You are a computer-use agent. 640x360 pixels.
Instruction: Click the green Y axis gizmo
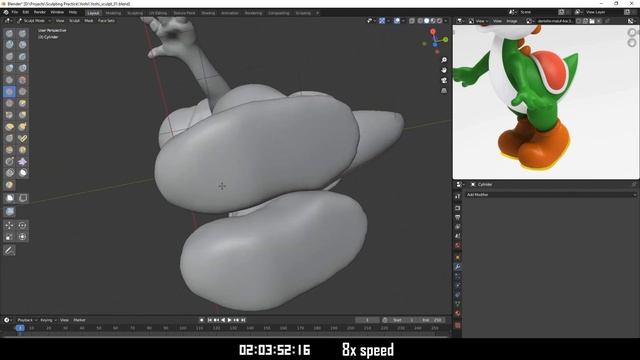445,40
